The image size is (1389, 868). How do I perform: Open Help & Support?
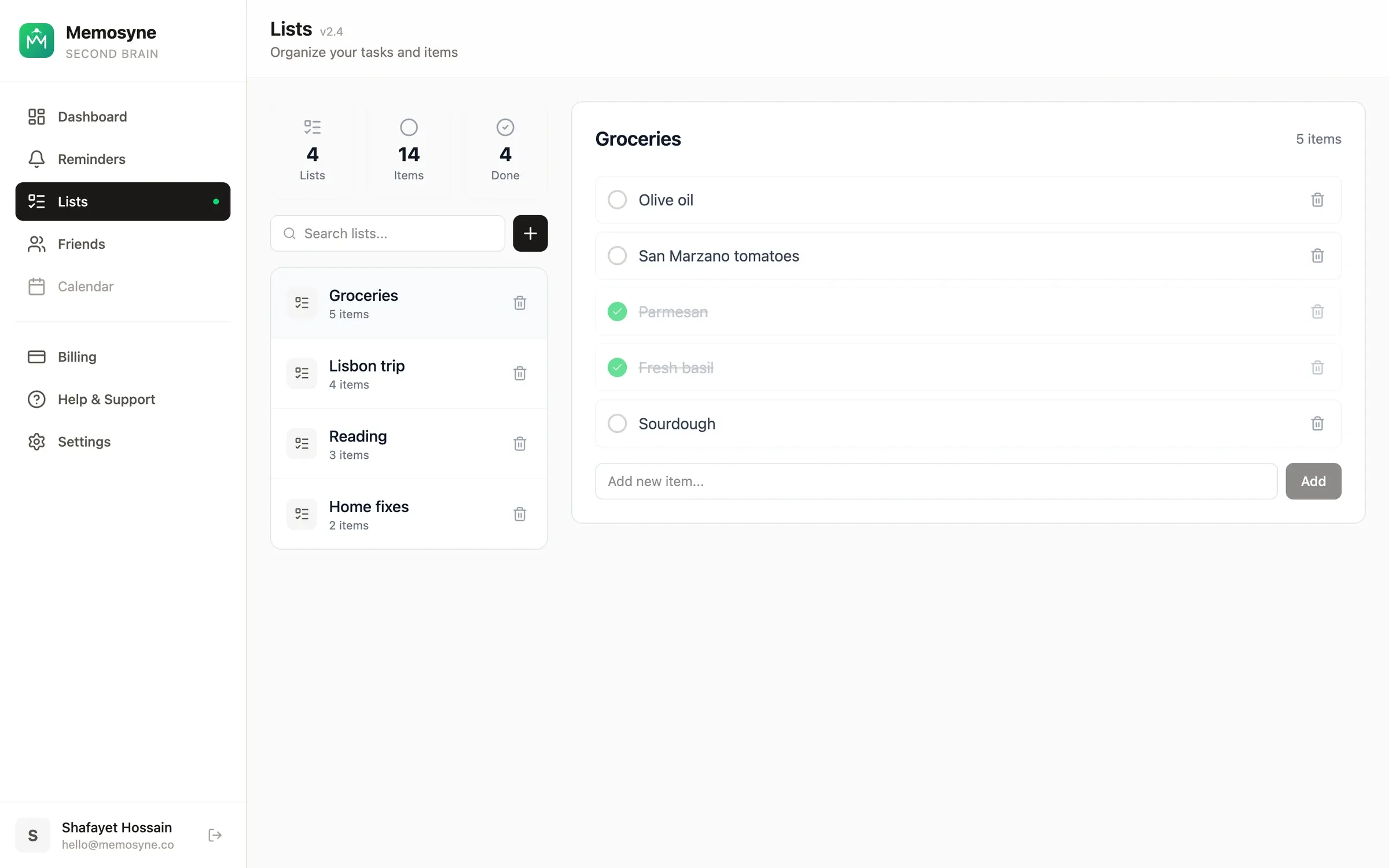123,399
